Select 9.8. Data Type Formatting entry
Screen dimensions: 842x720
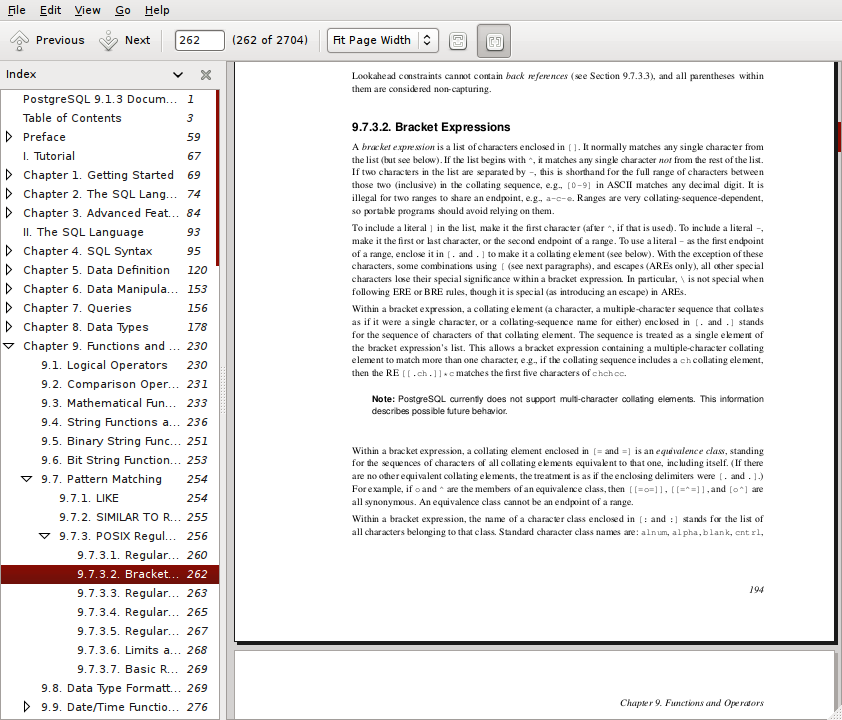[110, 688]
